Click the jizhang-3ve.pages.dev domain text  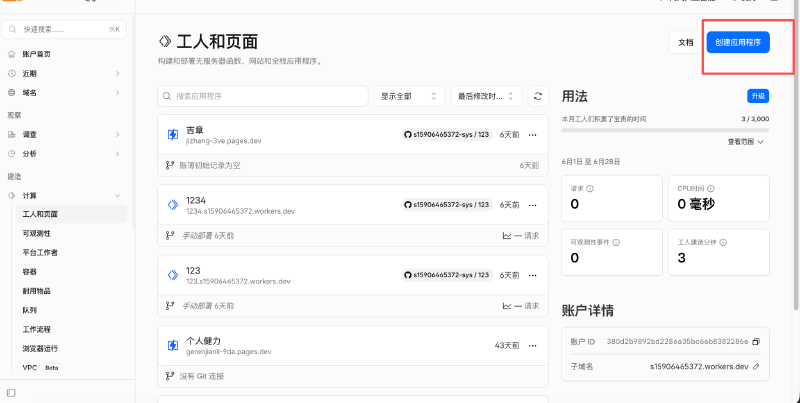tap(223, 140)
